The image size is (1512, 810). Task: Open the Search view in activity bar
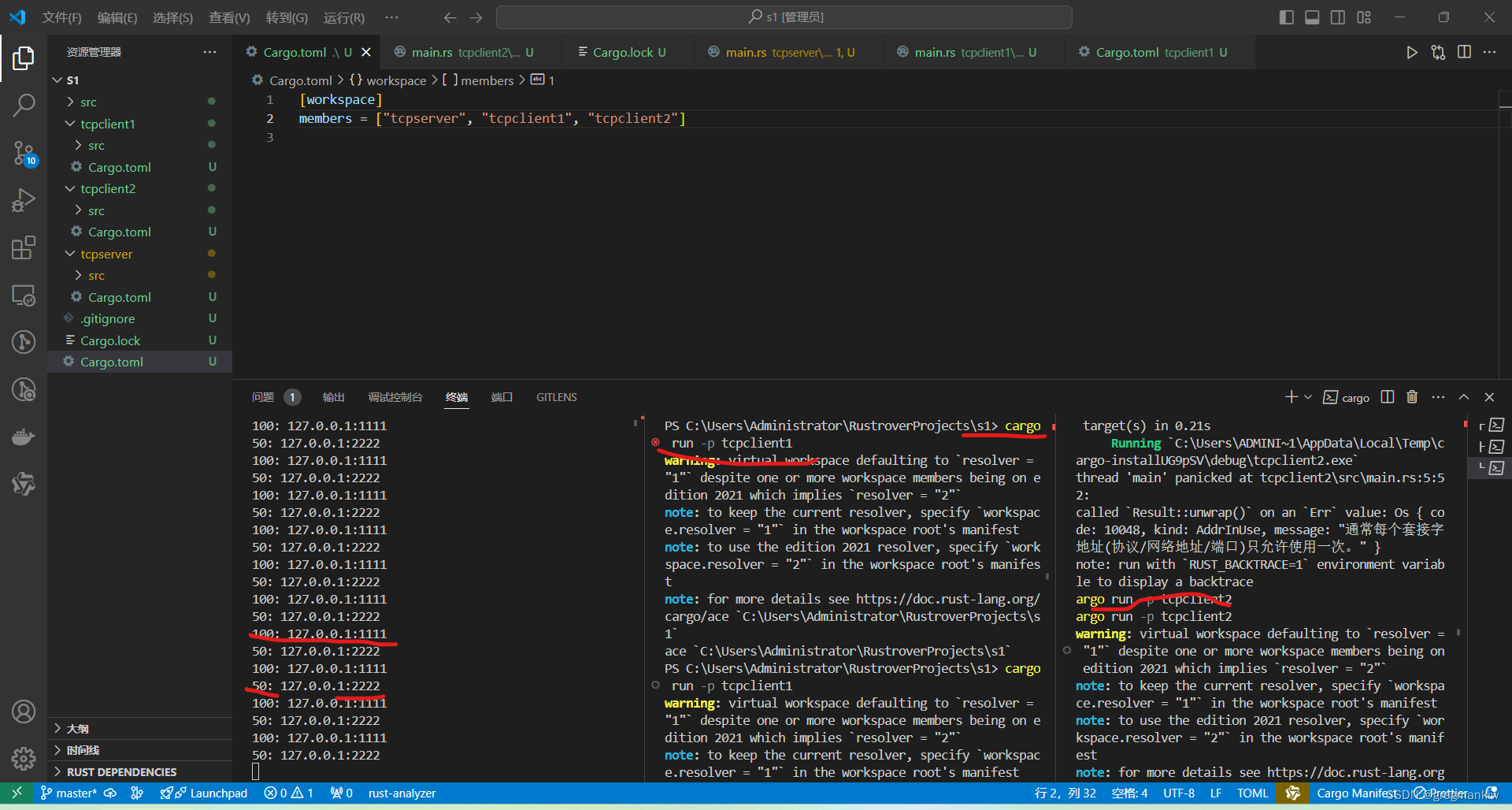pyautogui.click(x=24, y=105)
